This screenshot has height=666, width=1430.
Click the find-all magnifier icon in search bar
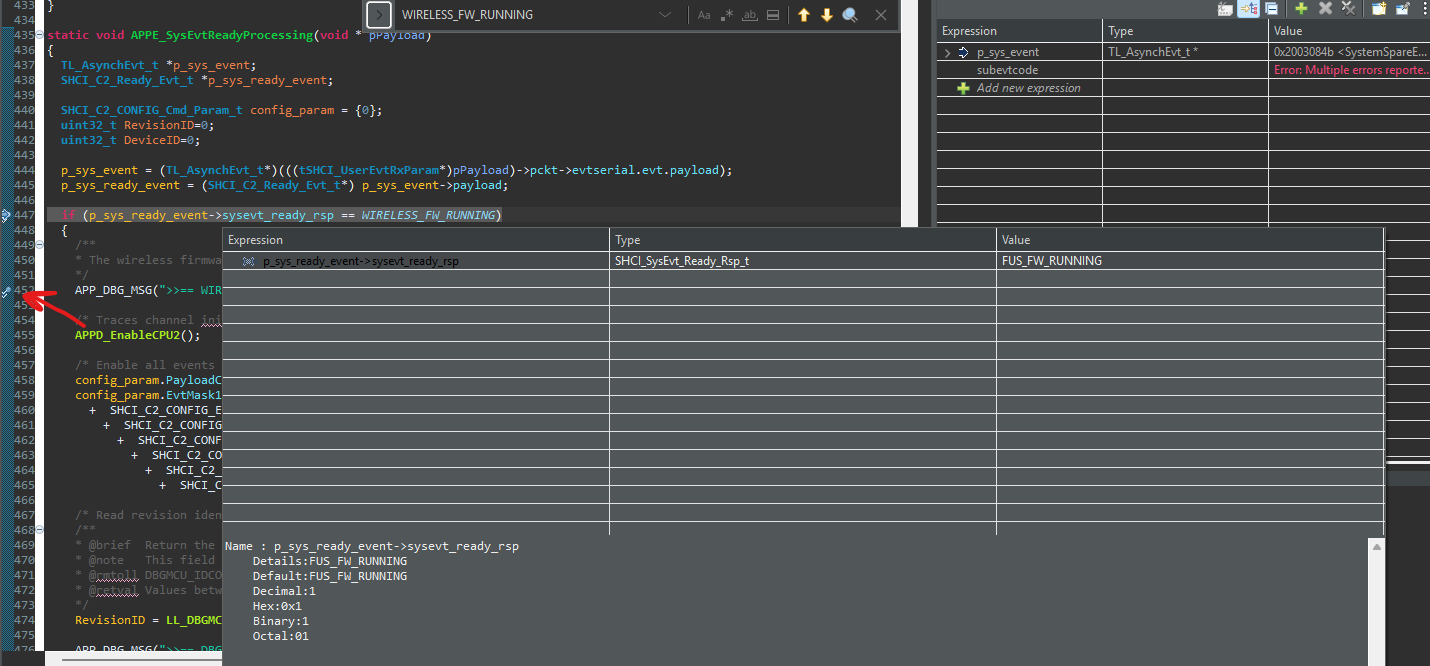850,15
